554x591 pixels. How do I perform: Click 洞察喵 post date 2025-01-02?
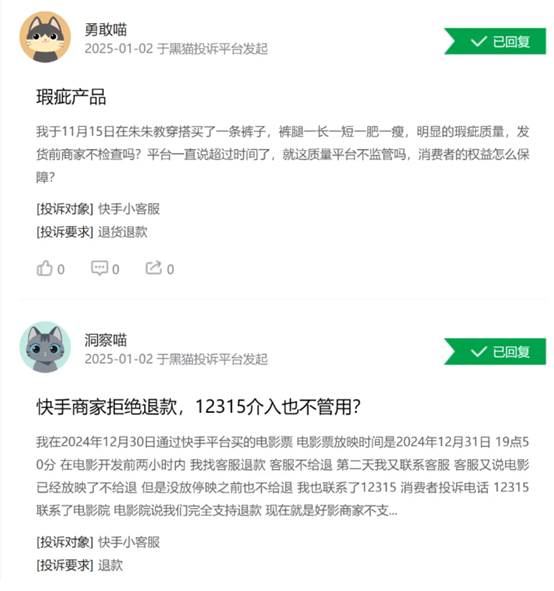point(119,359)
